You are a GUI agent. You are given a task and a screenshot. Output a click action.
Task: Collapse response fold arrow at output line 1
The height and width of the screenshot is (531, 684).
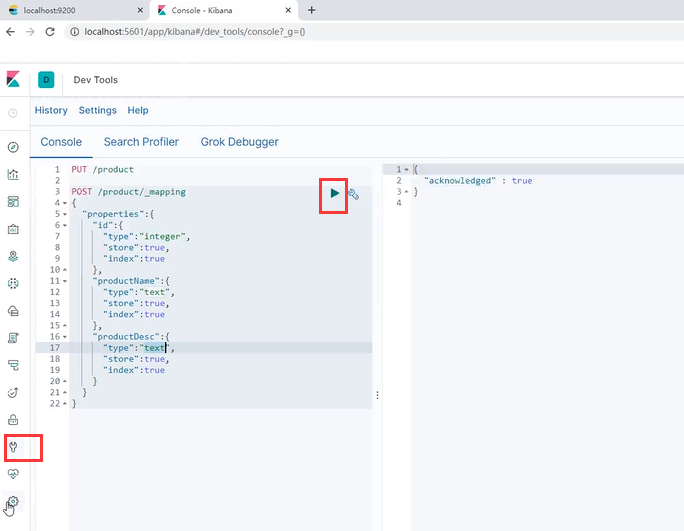tap(407, 169)
